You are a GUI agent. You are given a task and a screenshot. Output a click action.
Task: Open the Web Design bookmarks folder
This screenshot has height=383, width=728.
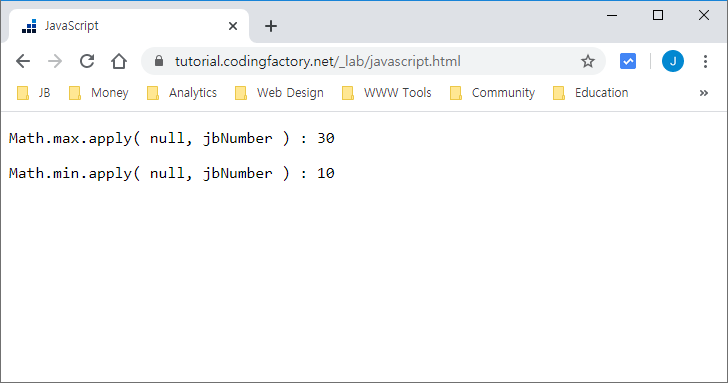click(279, 93)
